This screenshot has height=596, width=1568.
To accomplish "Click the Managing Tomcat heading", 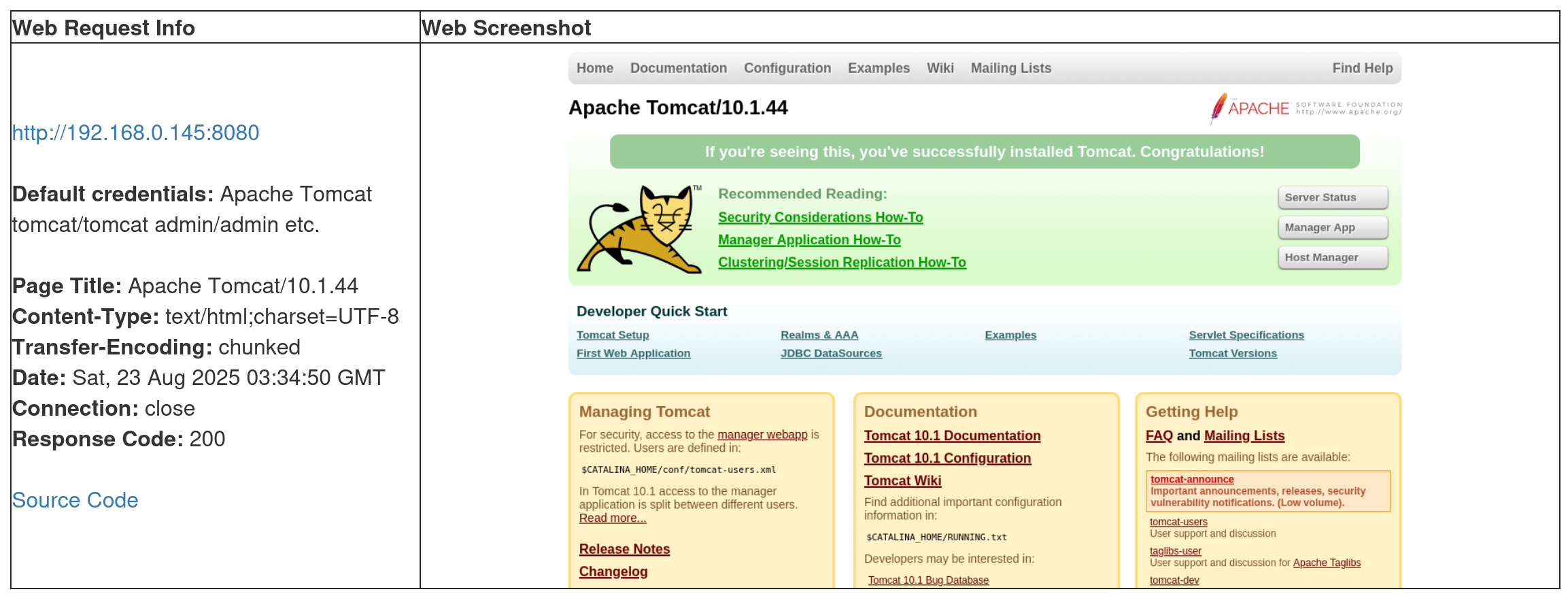I will point(645,412).
